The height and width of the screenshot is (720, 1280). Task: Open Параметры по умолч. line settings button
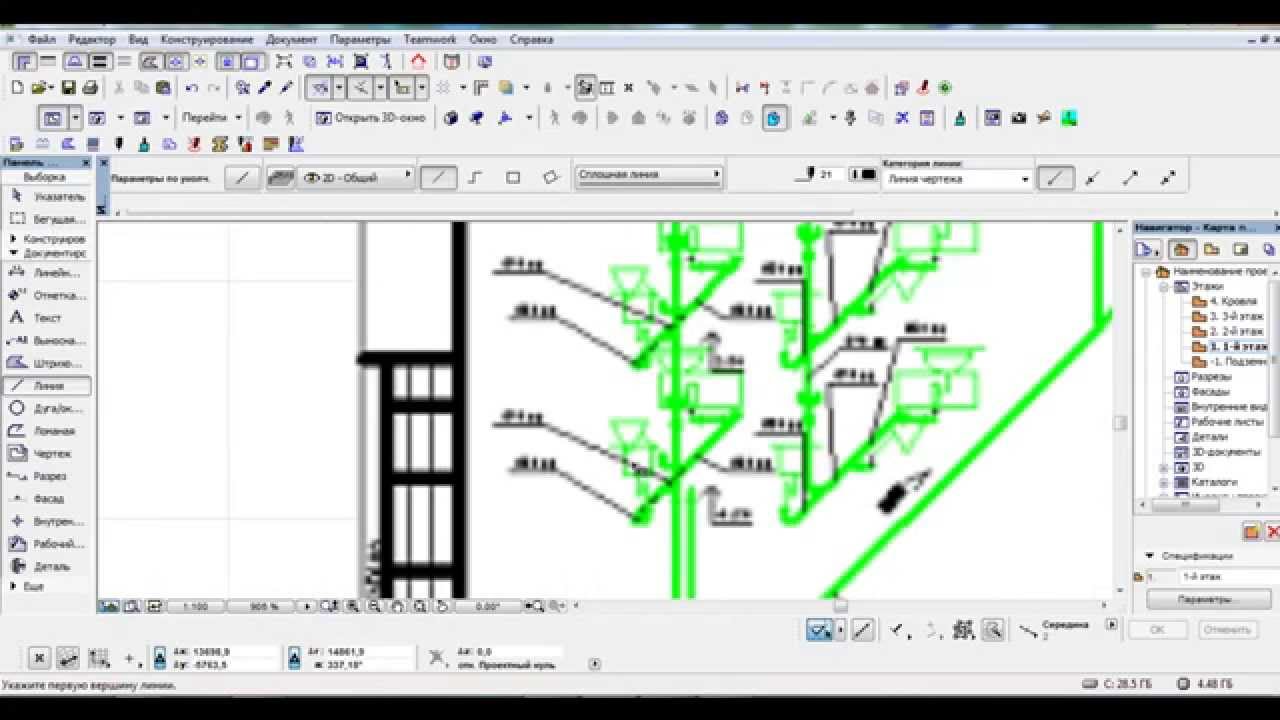tap(242, 178)
